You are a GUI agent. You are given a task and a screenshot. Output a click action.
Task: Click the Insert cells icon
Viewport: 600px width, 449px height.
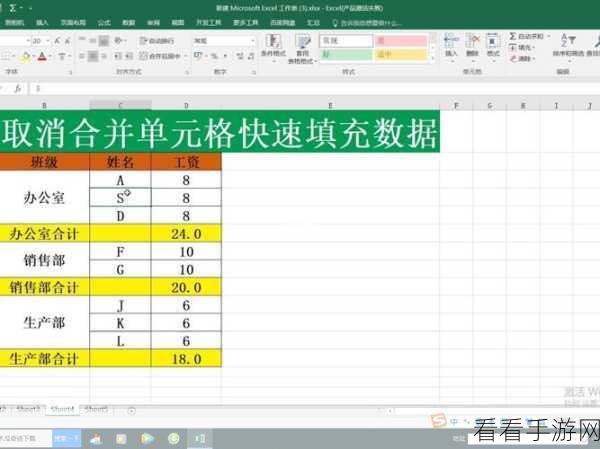coord(451,41)
